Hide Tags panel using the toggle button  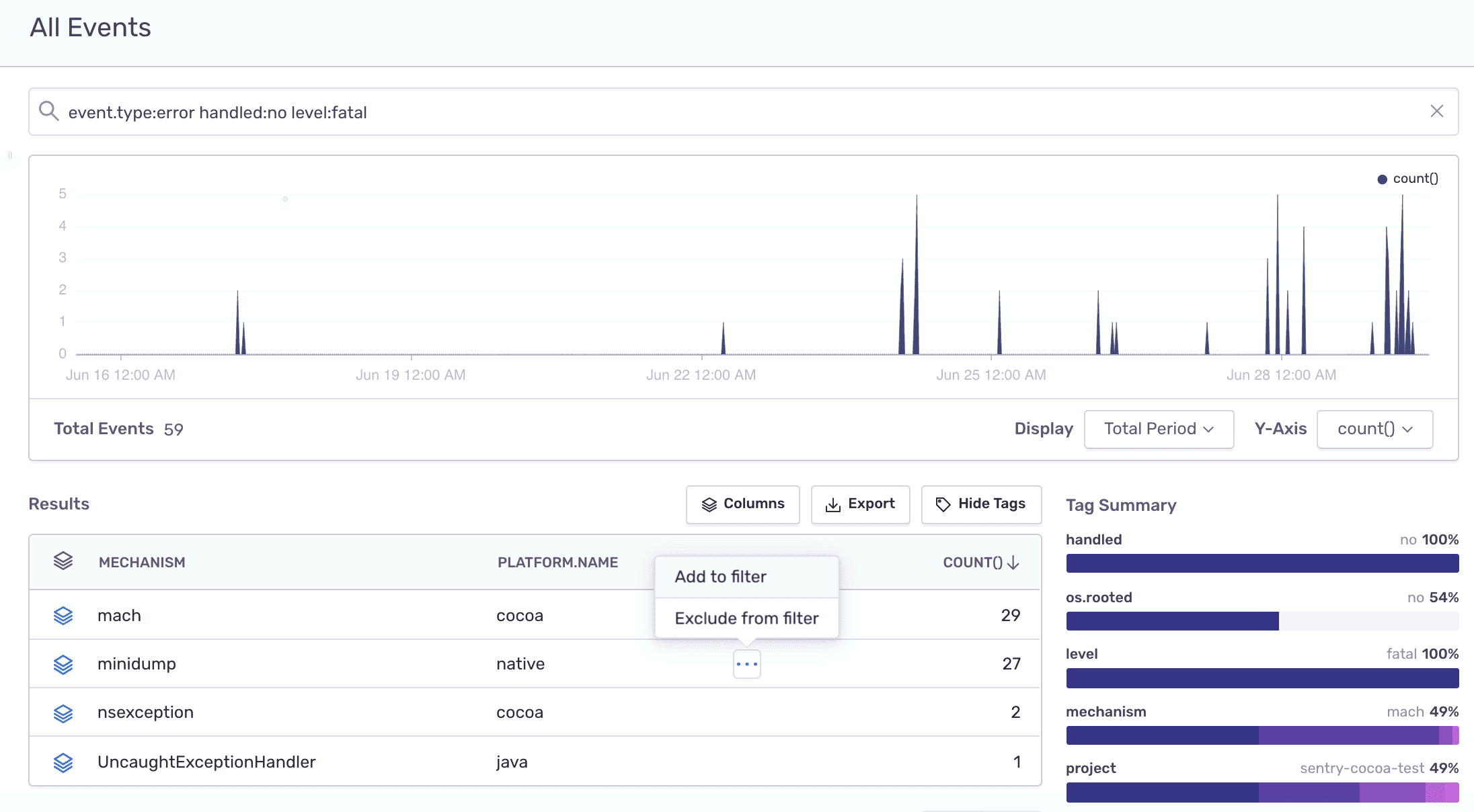[981, 504]
